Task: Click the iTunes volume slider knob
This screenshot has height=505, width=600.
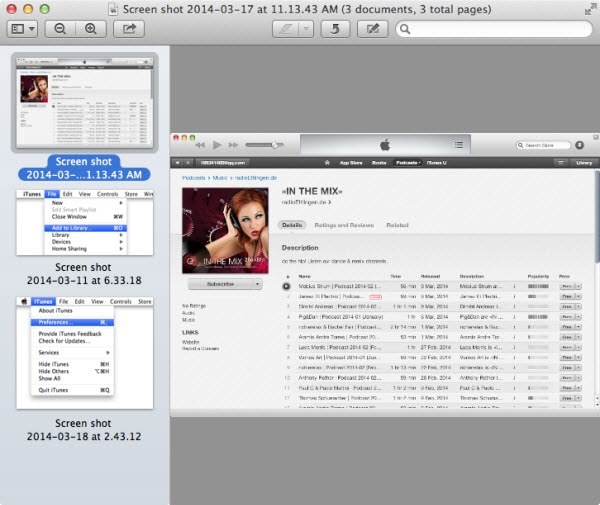Action: click(x=274, y=145)
